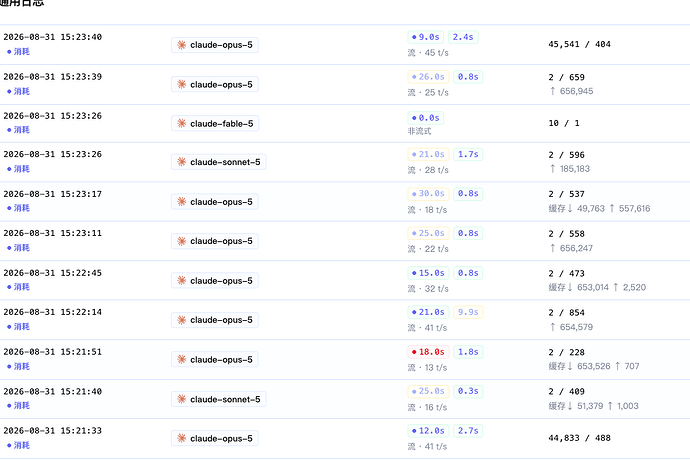Click claude-opus-5 tag in 15:23:17 row
This screenshot has width=690, height=460.
[x=215, y=202]
